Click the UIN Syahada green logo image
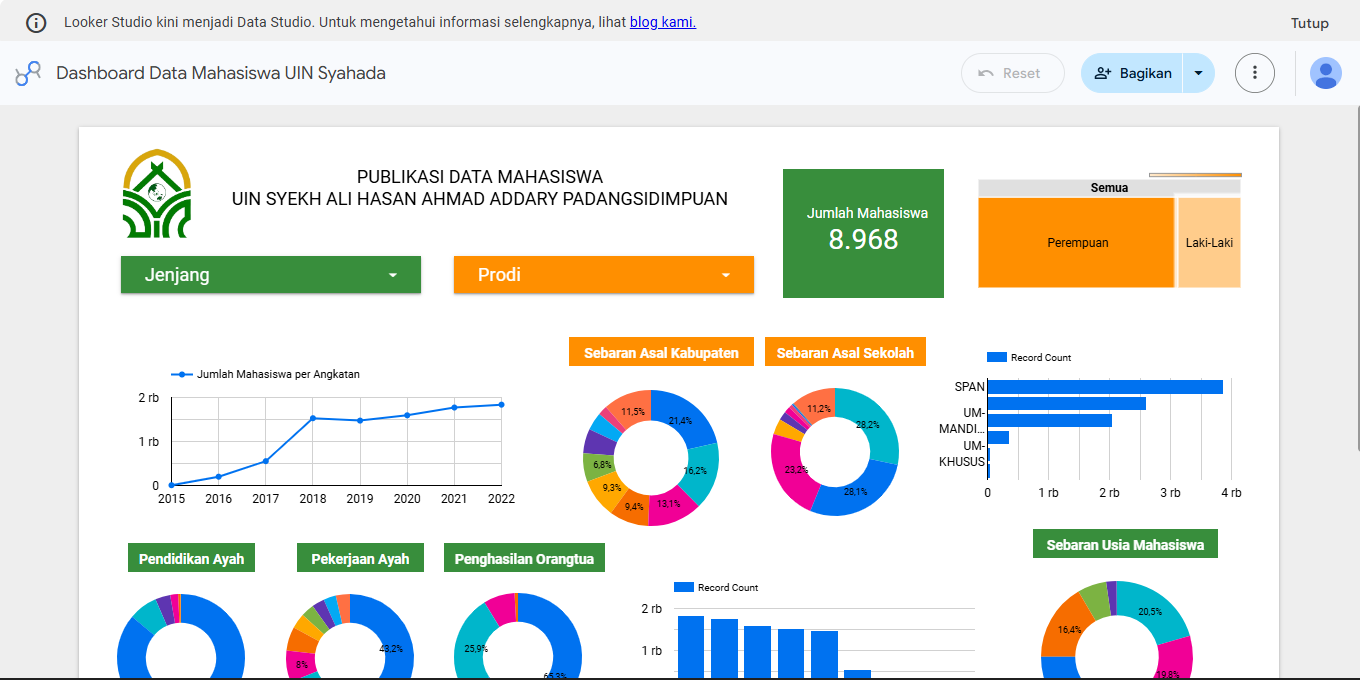1360x680 pixels. (156, 195)
